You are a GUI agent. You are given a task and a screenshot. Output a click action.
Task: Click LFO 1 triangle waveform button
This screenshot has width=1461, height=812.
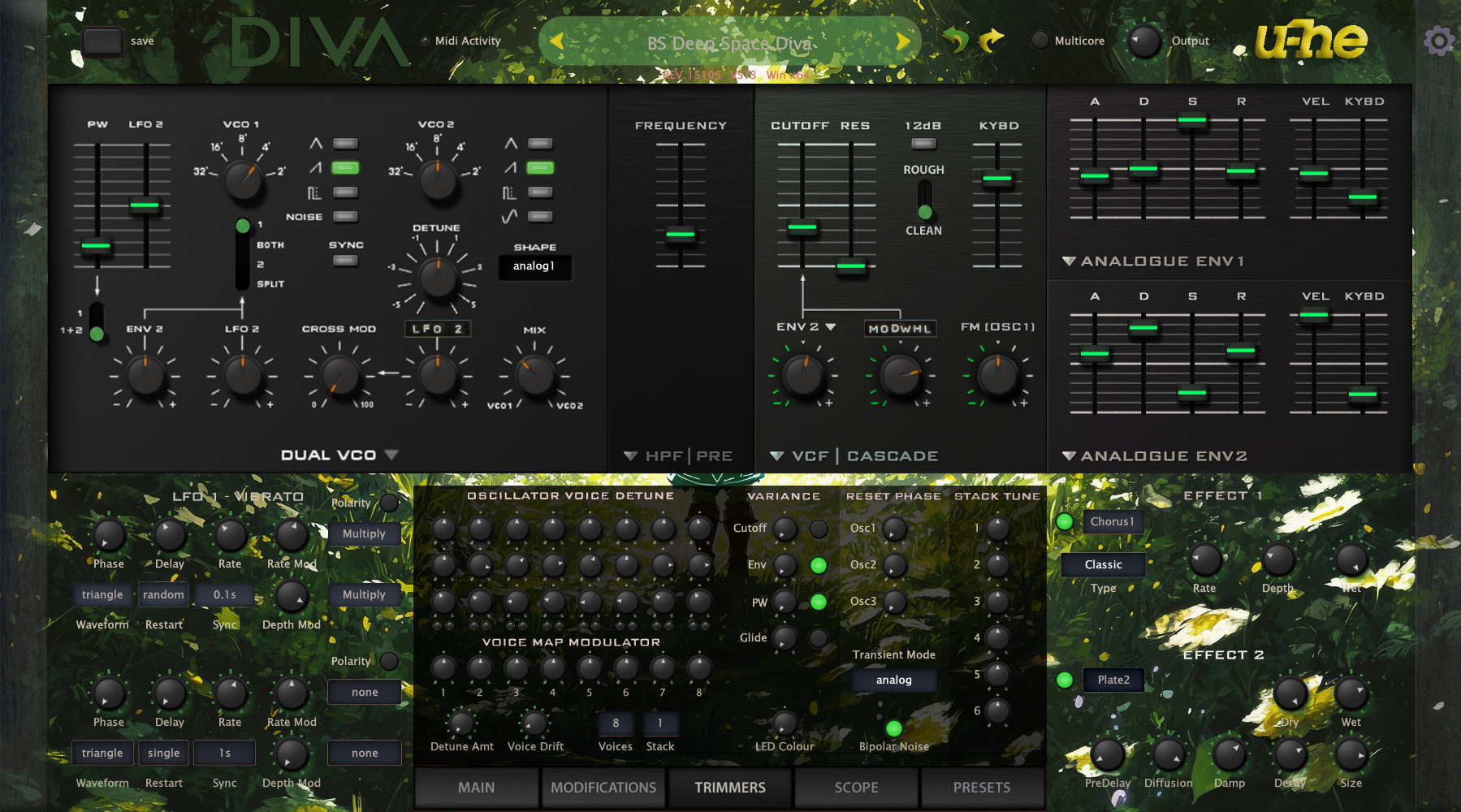click(x=102, y=594)
